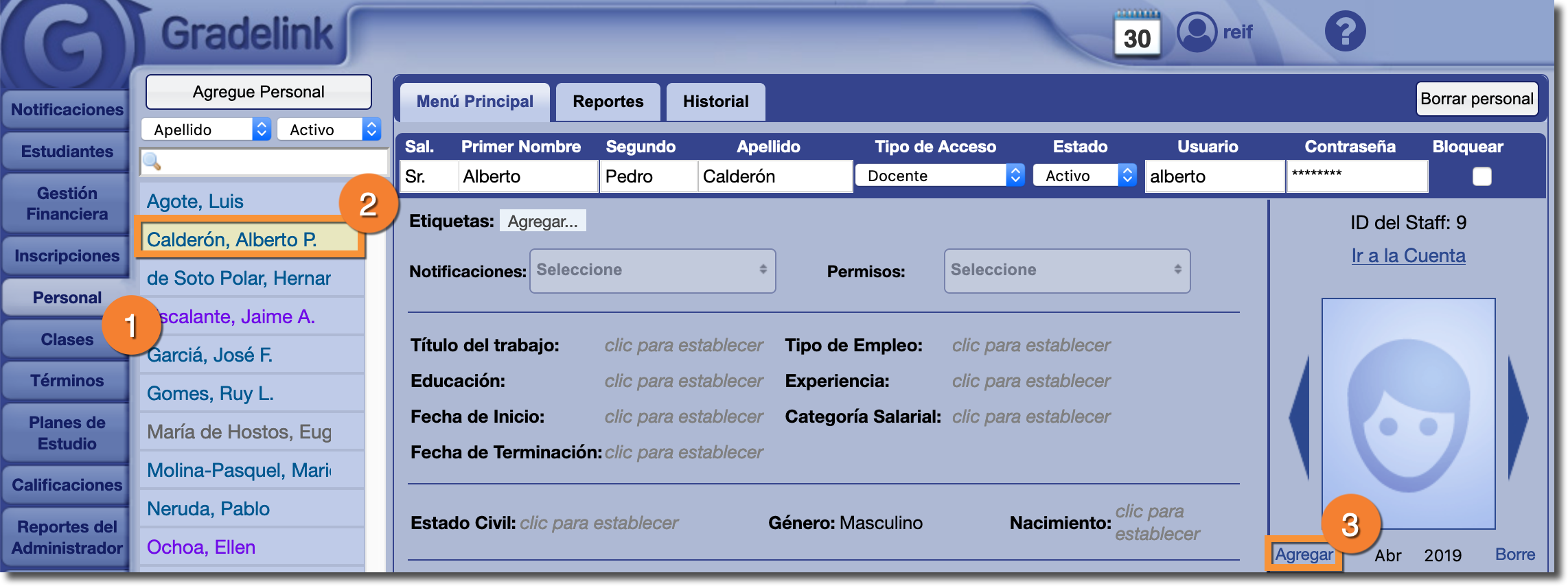Click the magnifying glass search icon

pos(152,162)
